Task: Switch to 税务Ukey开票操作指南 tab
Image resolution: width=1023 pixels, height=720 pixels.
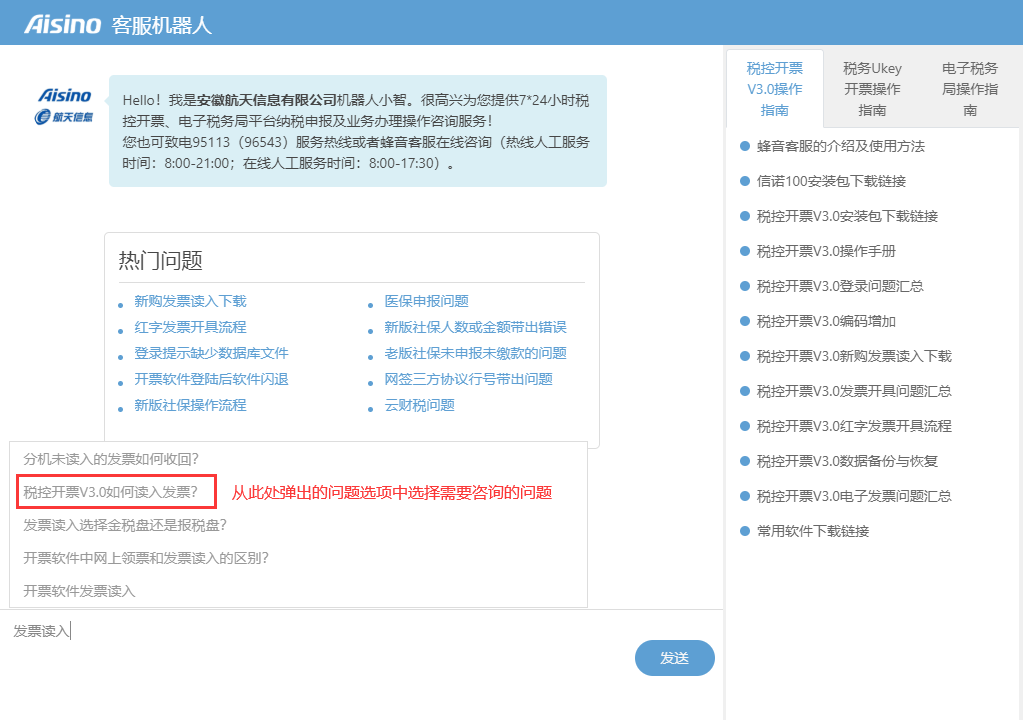Action: point(872,89)
